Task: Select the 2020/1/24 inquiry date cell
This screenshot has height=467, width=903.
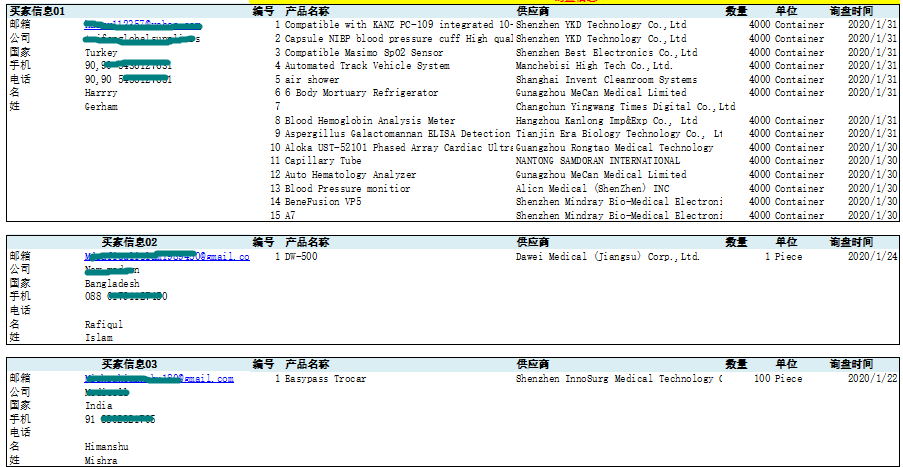Action: [872, 257]
